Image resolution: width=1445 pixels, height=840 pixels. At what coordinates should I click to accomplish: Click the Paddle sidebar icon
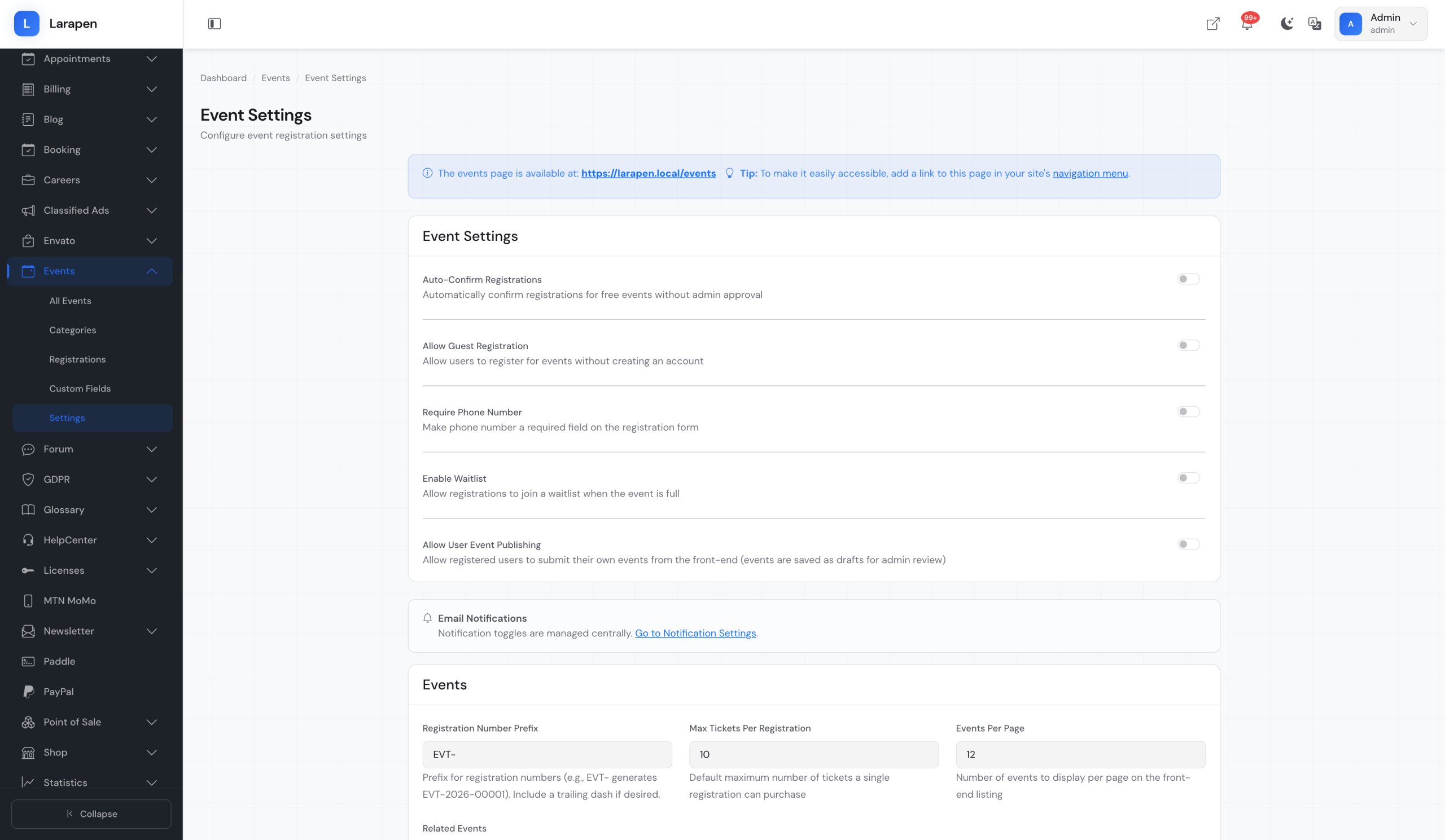click(x=28, y=661)
